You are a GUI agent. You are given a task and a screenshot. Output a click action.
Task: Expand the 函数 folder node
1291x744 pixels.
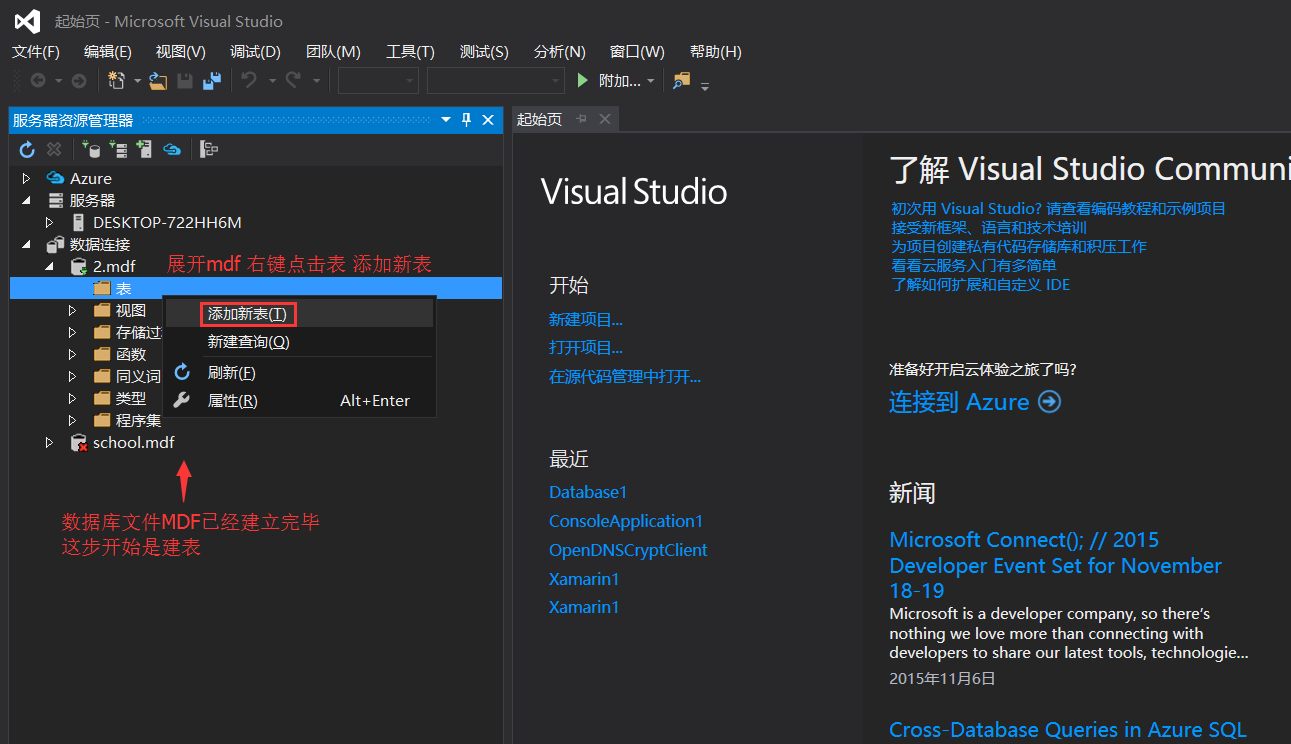click(72, 354)
